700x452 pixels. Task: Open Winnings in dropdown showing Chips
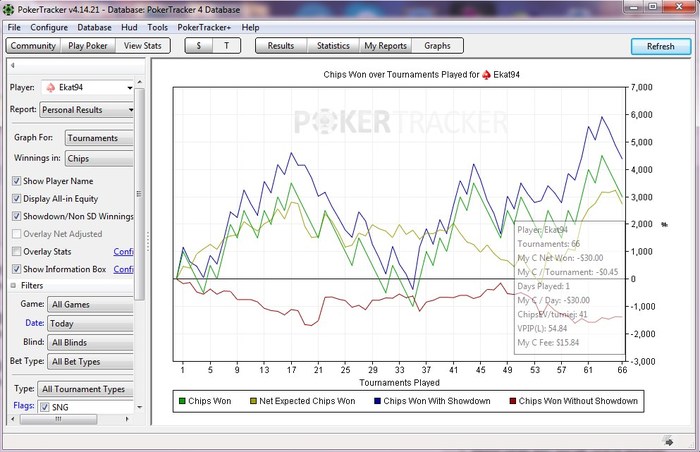(99, 159)
